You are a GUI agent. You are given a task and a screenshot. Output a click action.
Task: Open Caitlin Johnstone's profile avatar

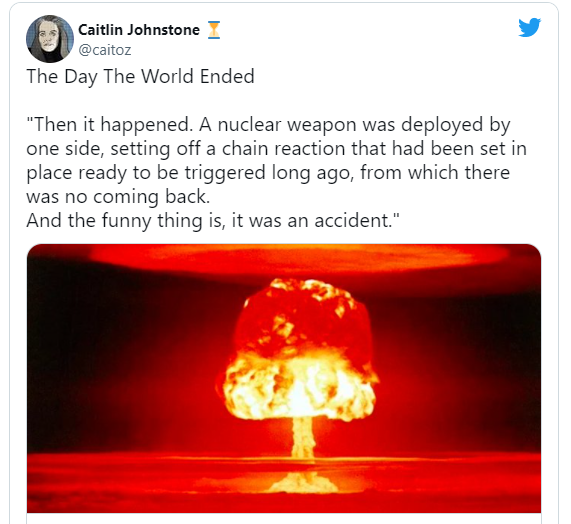(x=50, y=39)
